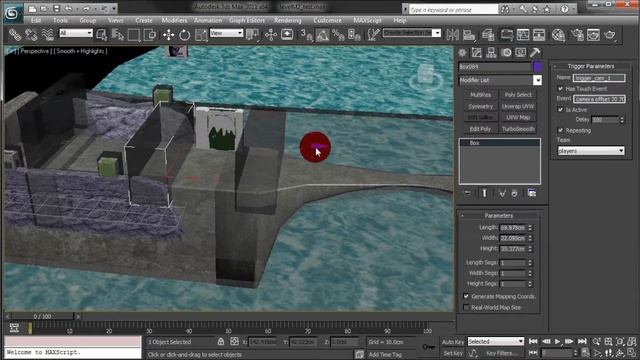This screenshot has width=640, height=360.
Task: Switch to the Create command panel tab
Action: coord(462,53)
